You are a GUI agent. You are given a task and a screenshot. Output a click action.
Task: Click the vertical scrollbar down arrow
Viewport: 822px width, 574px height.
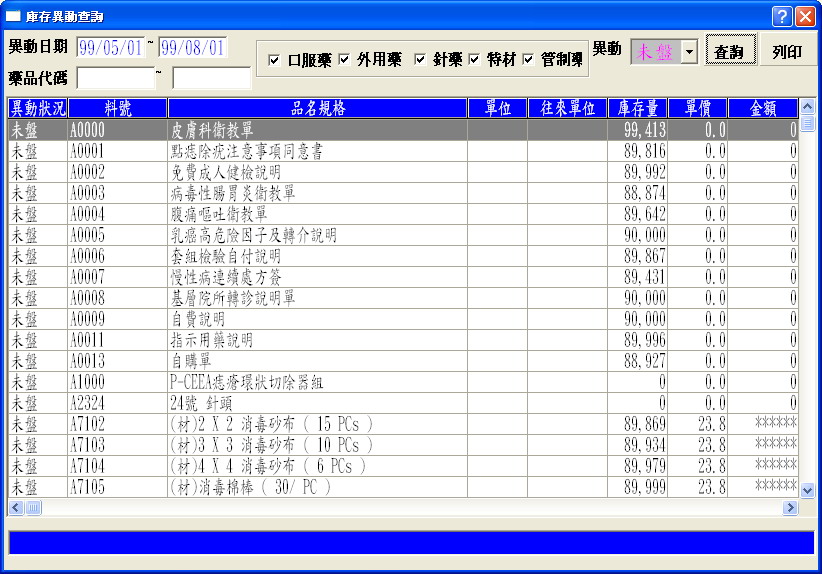(808, 490)
